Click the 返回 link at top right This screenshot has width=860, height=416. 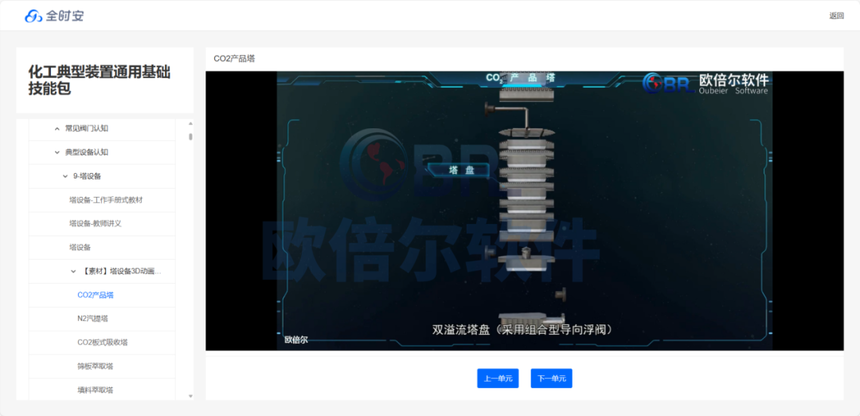pyautogui.click(x=836, y=16)
